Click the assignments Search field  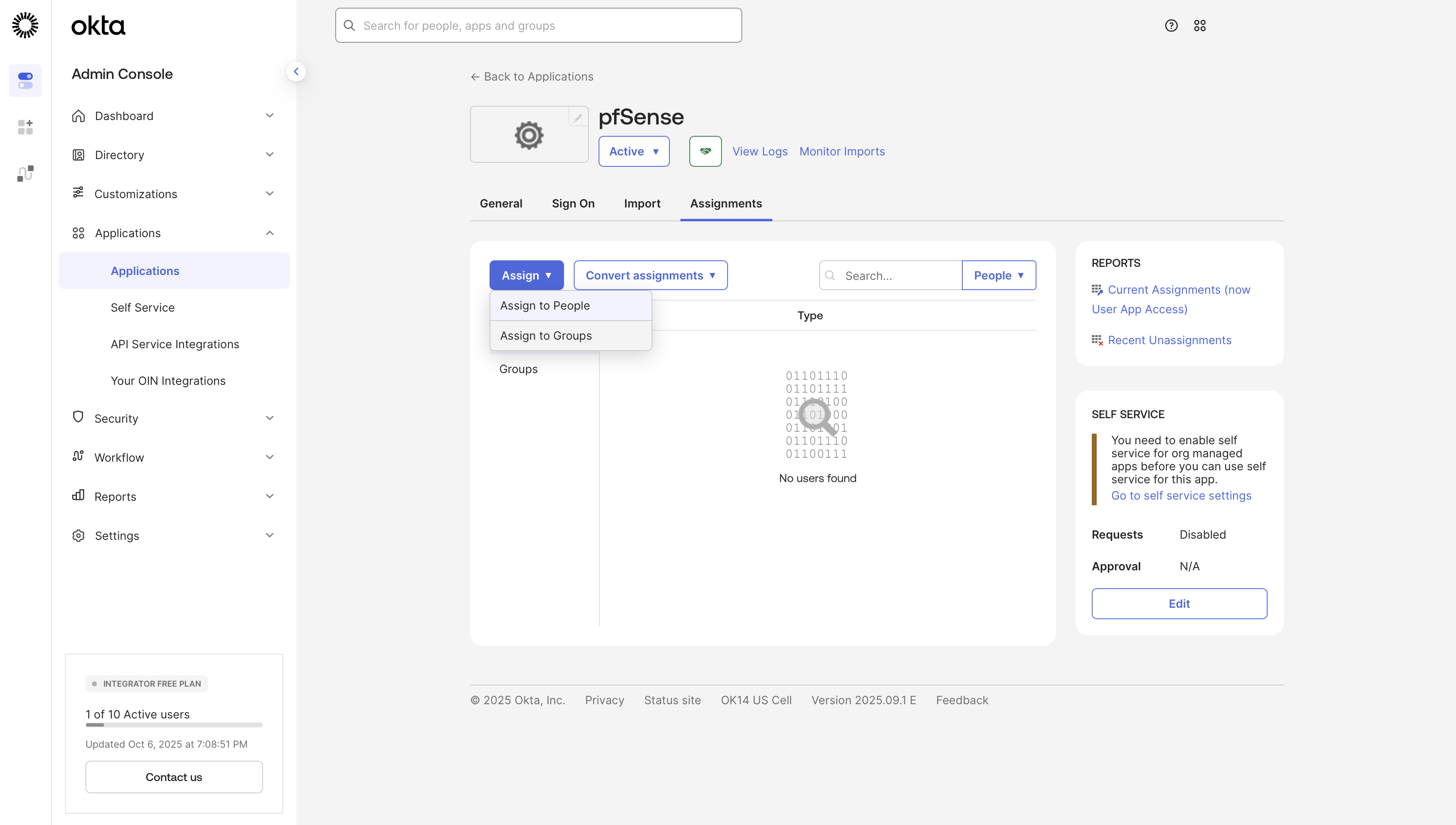[x=889, y=275]
